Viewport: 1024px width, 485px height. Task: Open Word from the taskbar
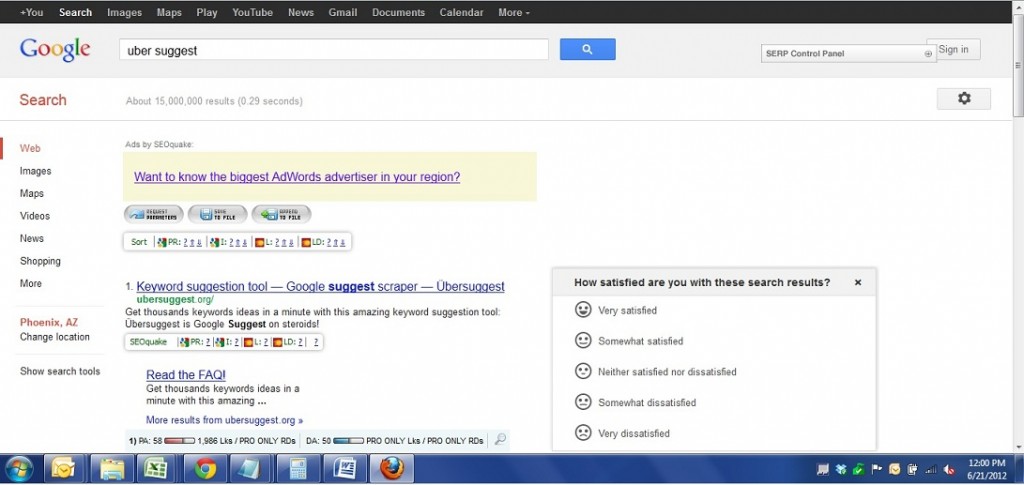(x=345, y=469)
